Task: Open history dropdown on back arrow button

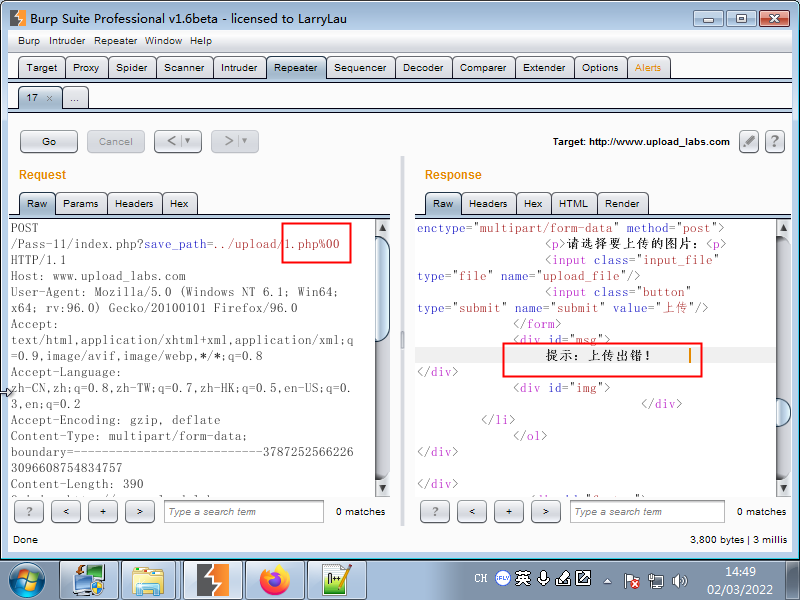Action: tap(187, 141)
